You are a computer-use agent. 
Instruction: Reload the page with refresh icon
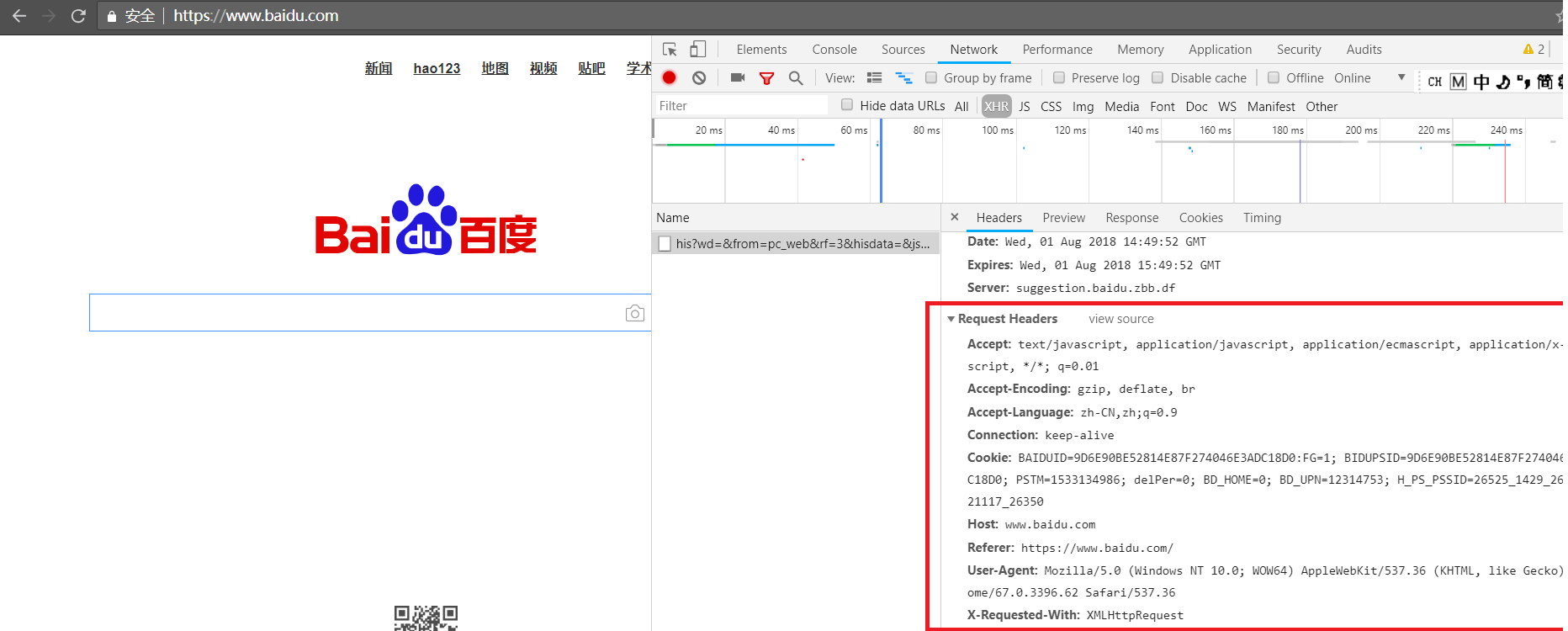tap(78, 15)
